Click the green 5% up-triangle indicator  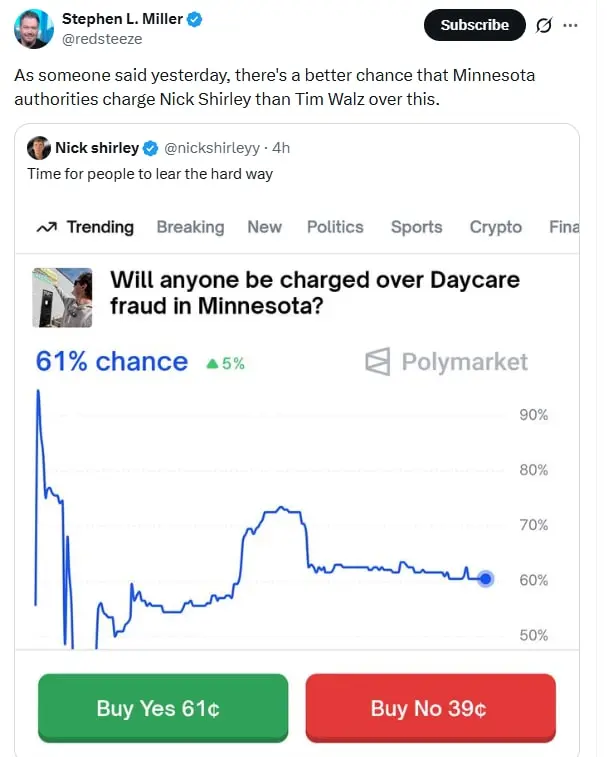pyautogui.click(x=212, y=363)
